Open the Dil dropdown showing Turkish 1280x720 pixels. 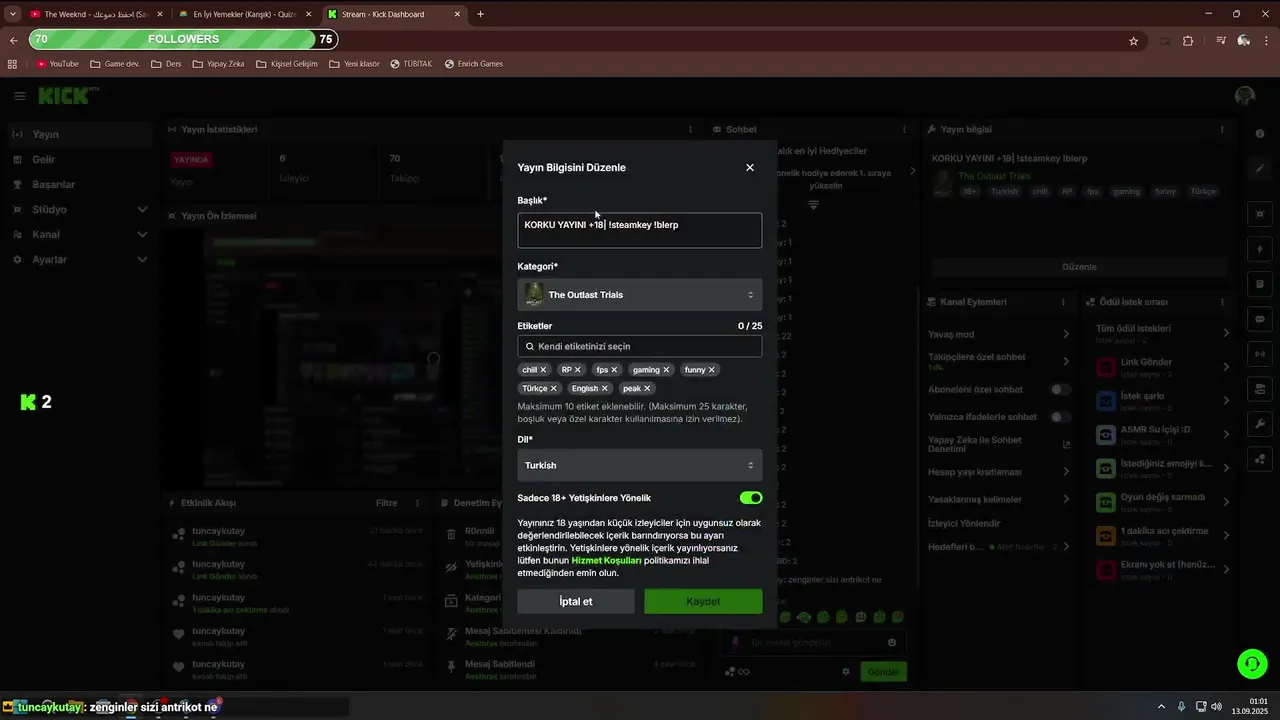coord(640,465)
